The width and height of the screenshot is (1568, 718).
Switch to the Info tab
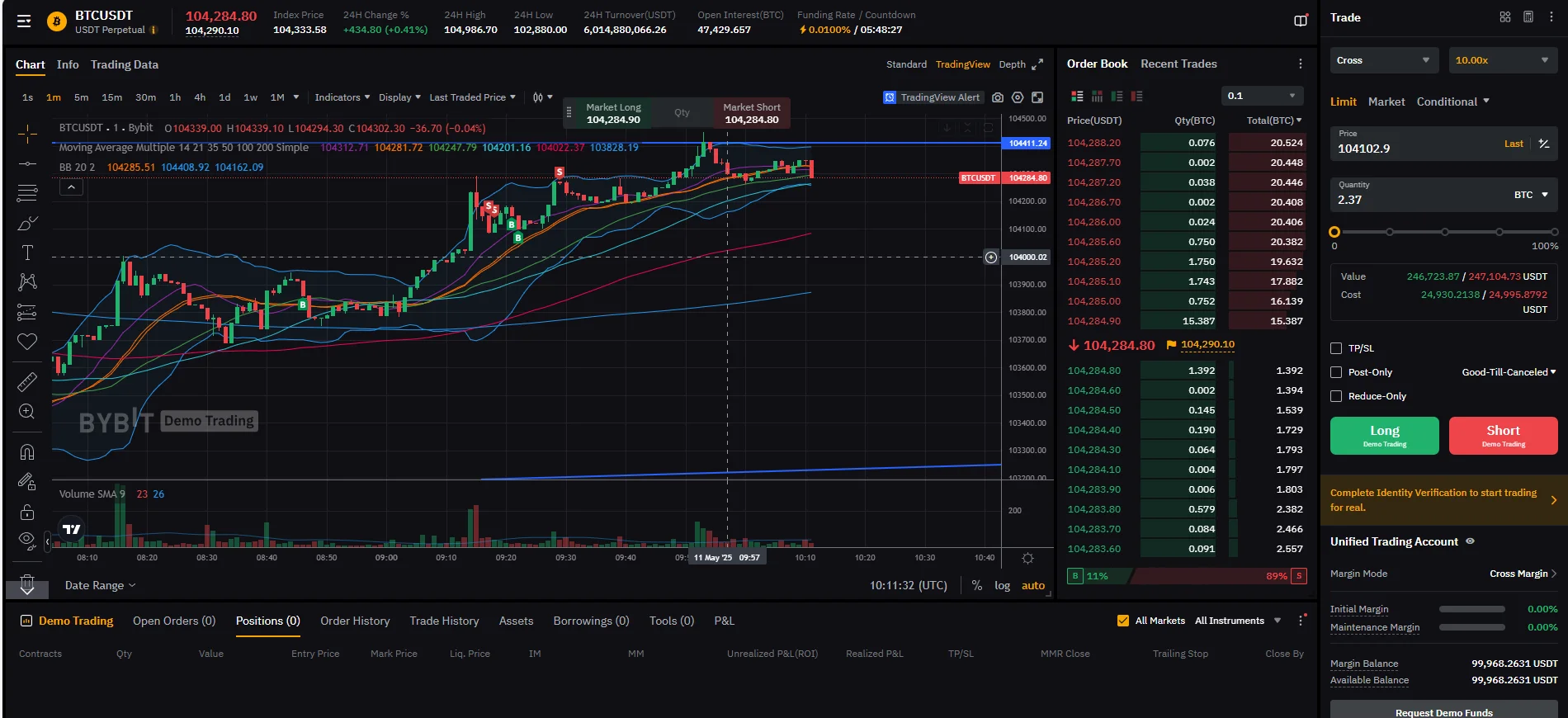(68, 64)
